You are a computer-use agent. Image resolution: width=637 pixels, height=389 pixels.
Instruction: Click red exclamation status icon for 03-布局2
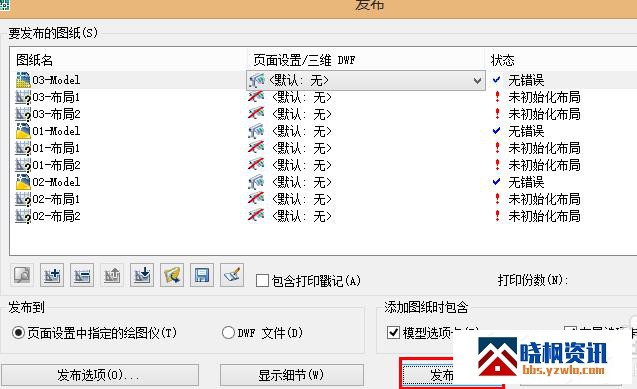(x=497, y=114)
